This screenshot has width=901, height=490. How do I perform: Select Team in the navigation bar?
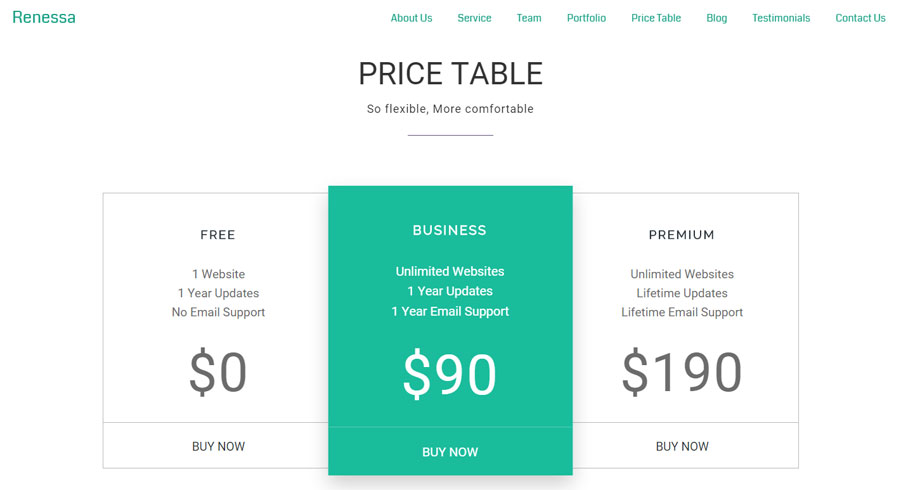pos(529,18)
